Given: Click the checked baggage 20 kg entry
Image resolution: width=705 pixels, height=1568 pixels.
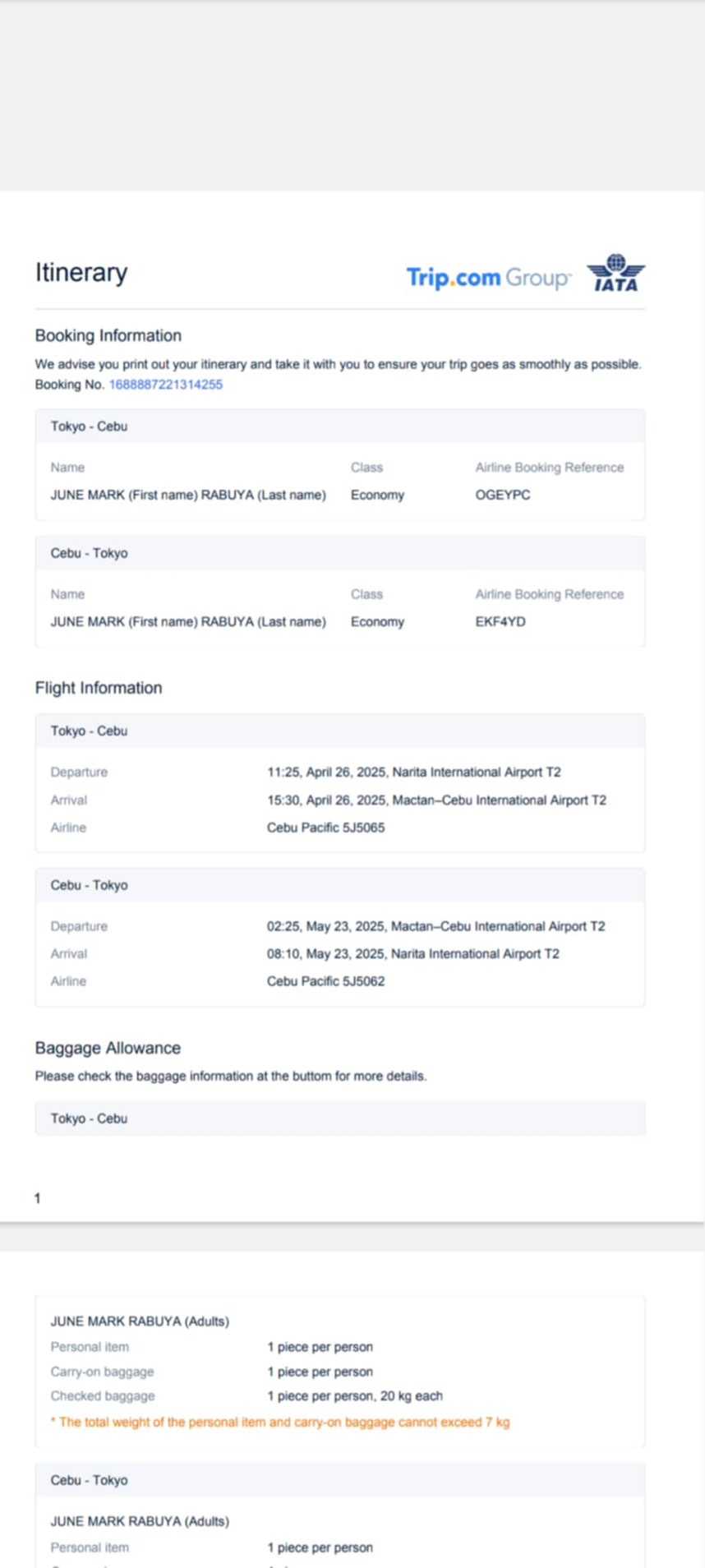Looking at the screenshot, I should coord(354,1395).
